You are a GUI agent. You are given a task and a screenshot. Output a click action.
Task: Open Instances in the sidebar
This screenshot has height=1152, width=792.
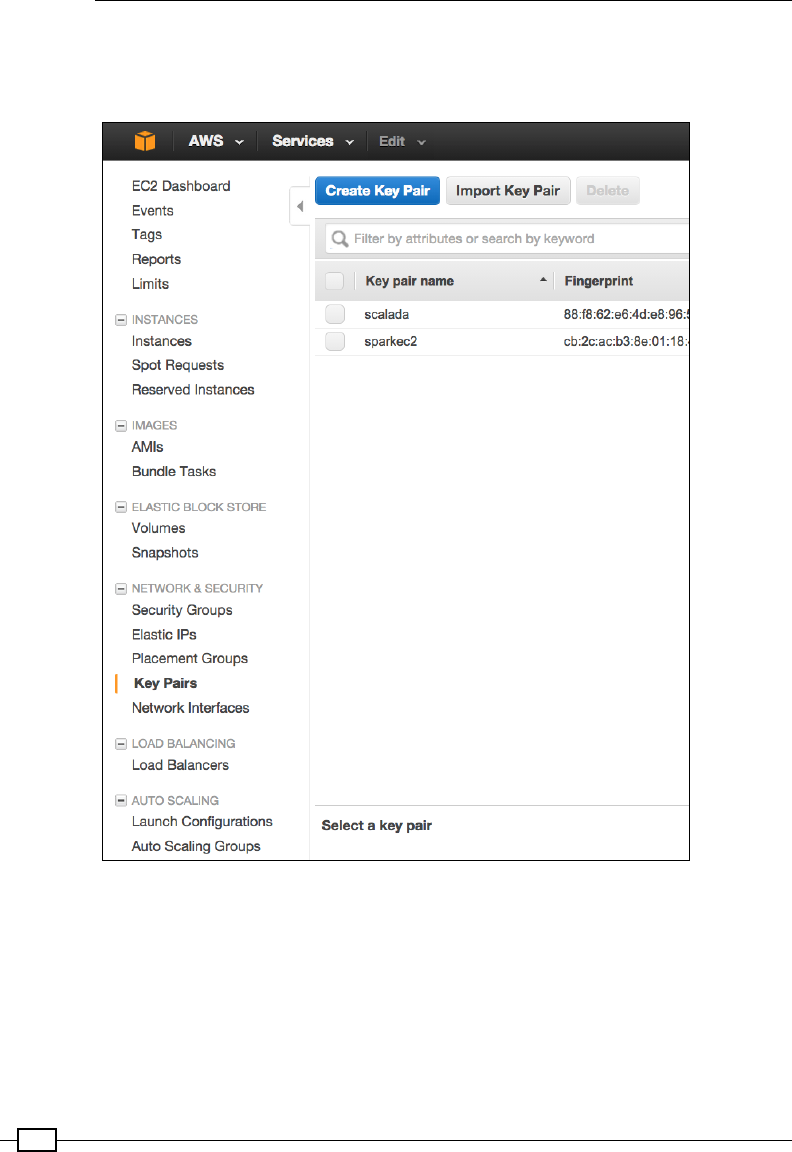point(162,341)
